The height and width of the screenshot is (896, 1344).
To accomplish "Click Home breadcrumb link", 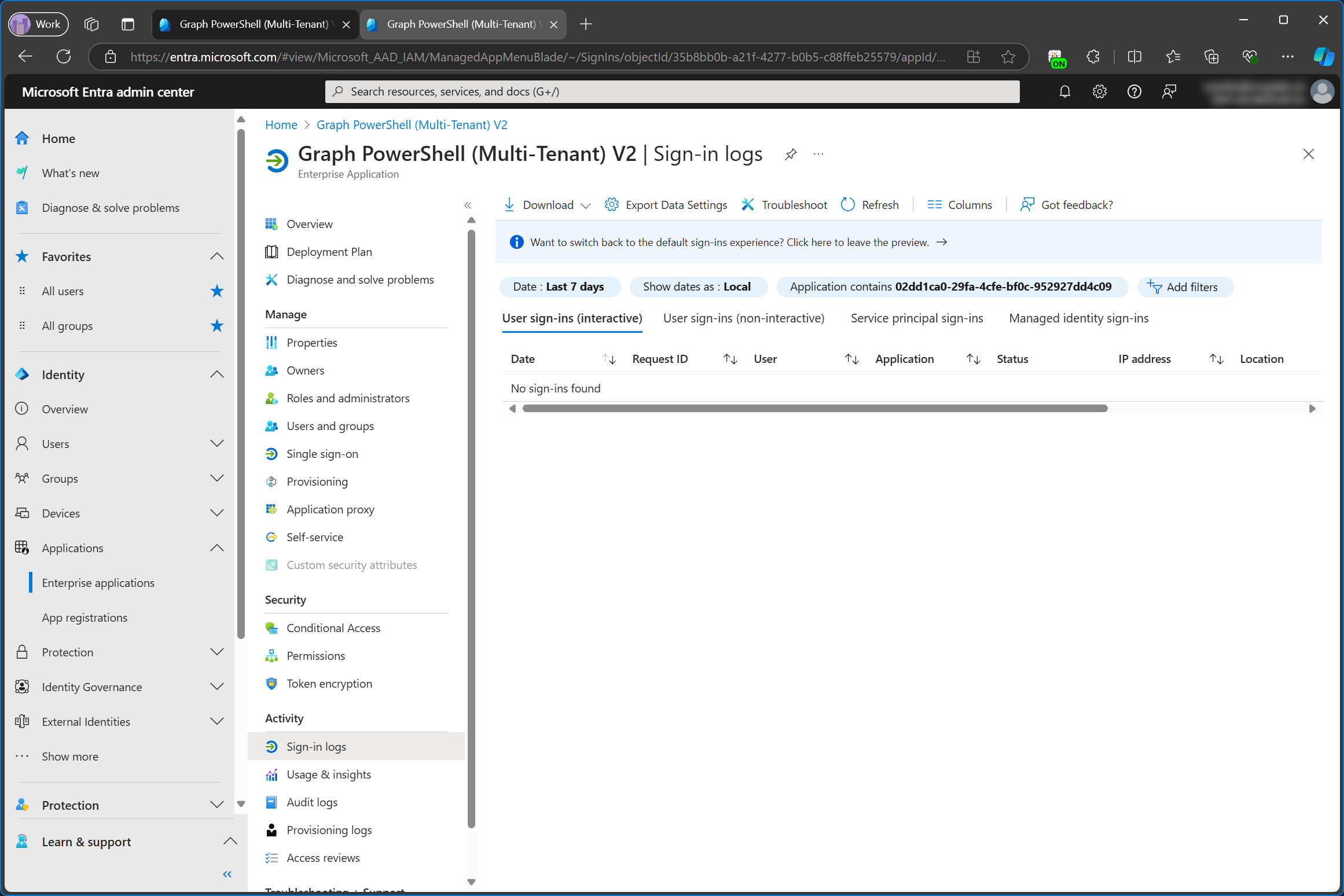I will coord(281,125).
